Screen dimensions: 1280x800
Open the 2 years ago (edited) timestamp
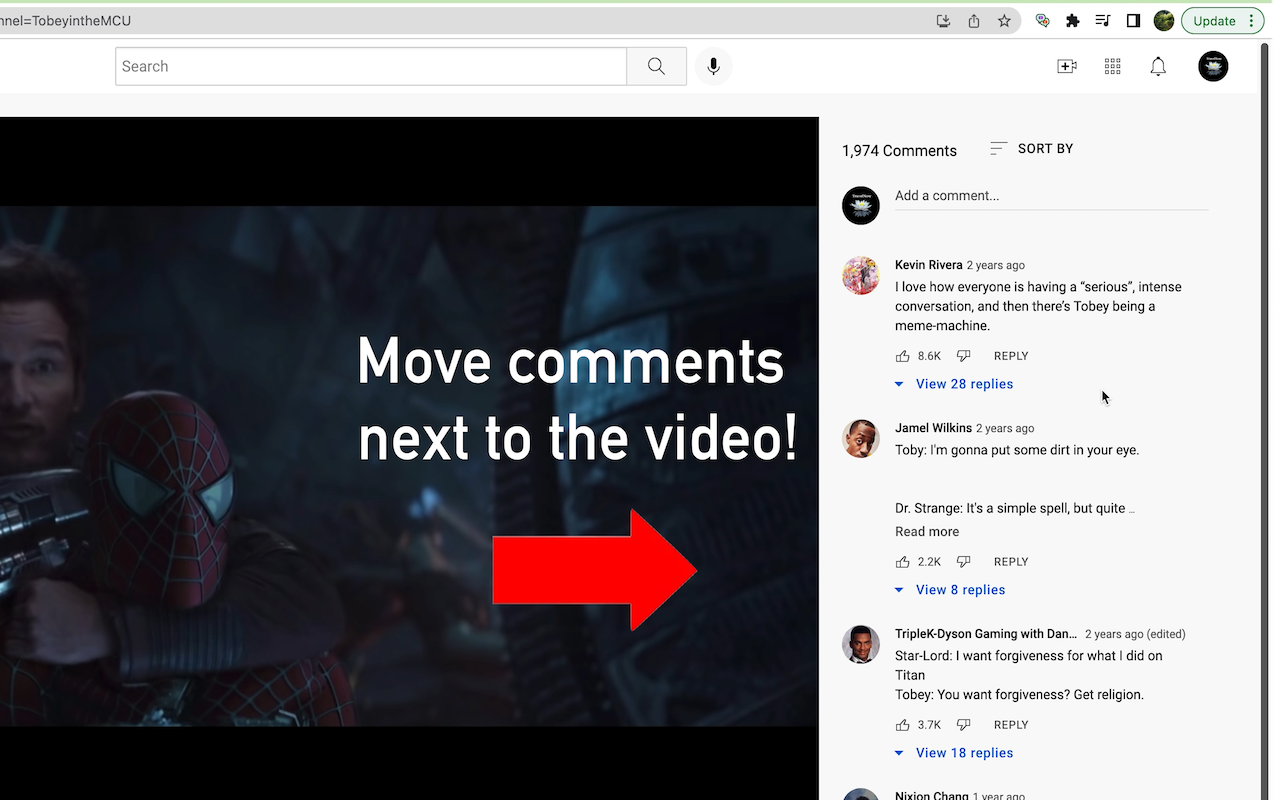pos(1135,634)
